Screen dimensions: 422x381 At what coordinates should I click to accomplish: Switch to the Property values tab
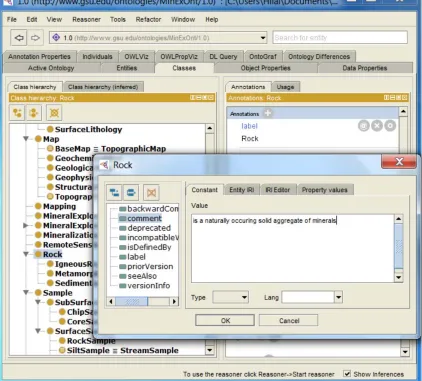pyautogui.click(x=324, y=190)
